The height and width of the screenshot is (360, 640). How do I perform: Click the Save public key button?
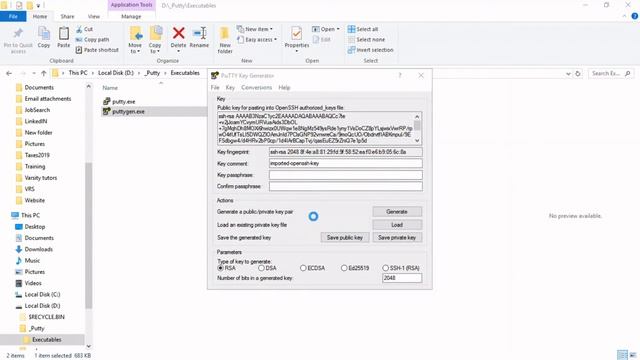click(344, 238)
